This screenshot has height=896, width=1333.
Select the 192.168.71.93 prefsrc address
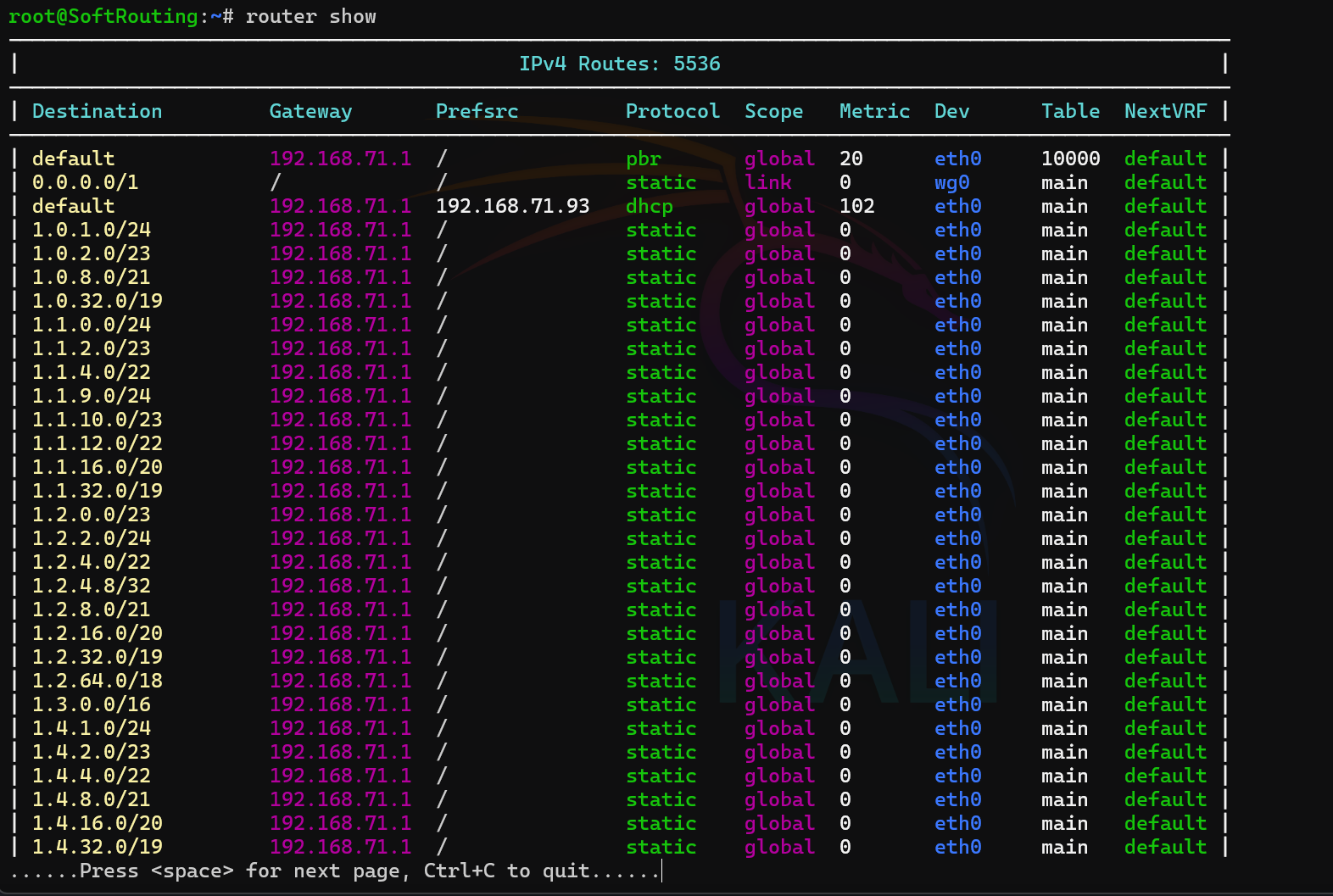[x=512, y=206]
